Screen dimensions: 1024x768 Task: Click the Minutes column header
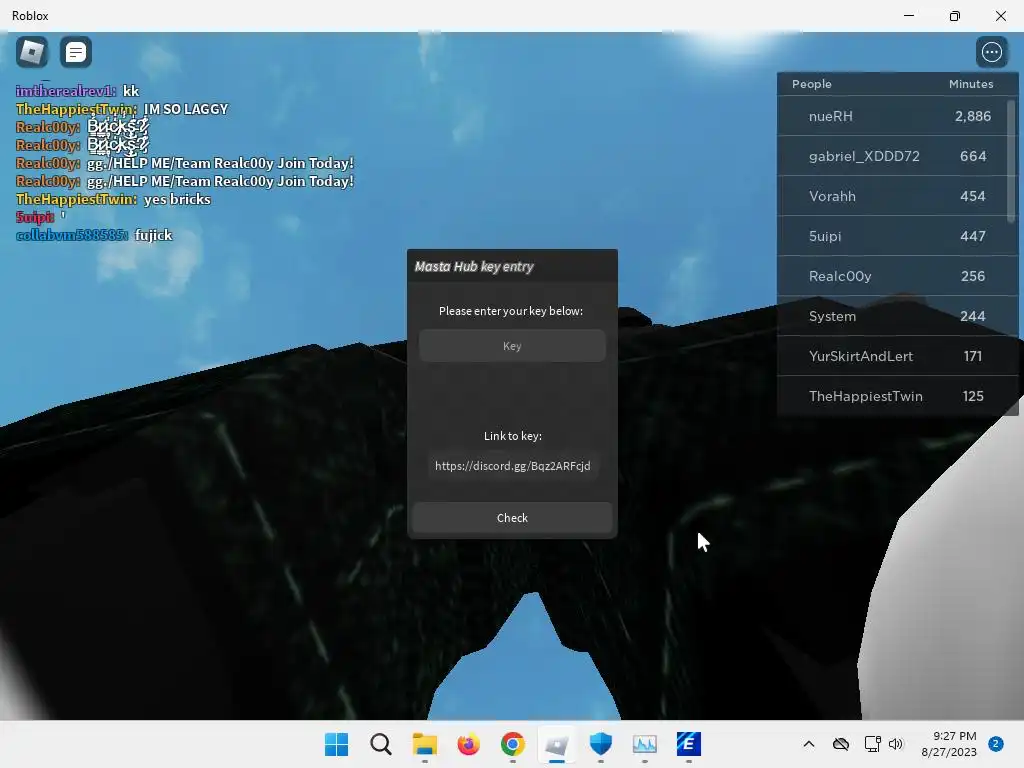point(970,84)
